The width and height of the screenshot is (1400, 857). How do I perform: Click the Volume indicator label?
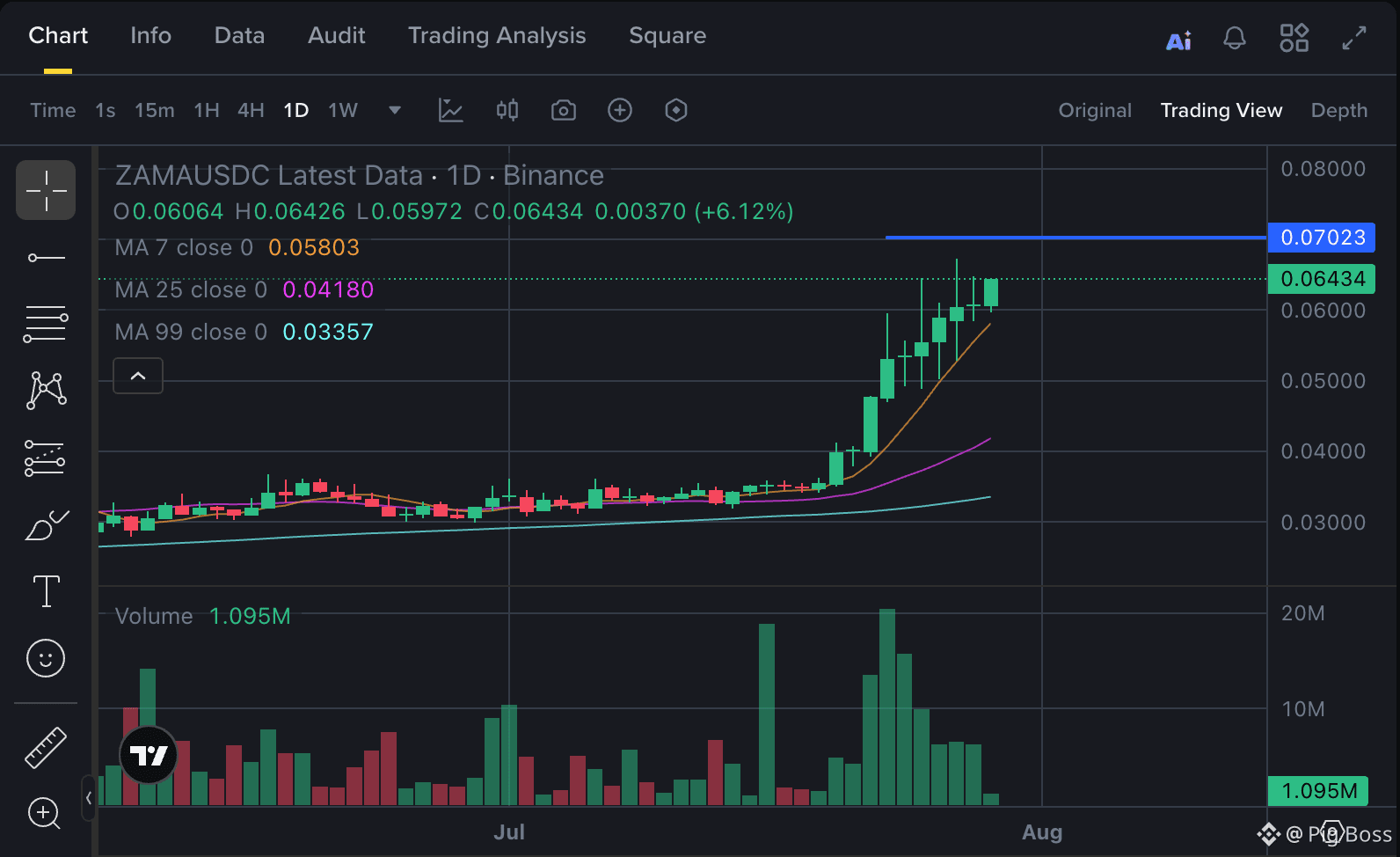[154, 616]
